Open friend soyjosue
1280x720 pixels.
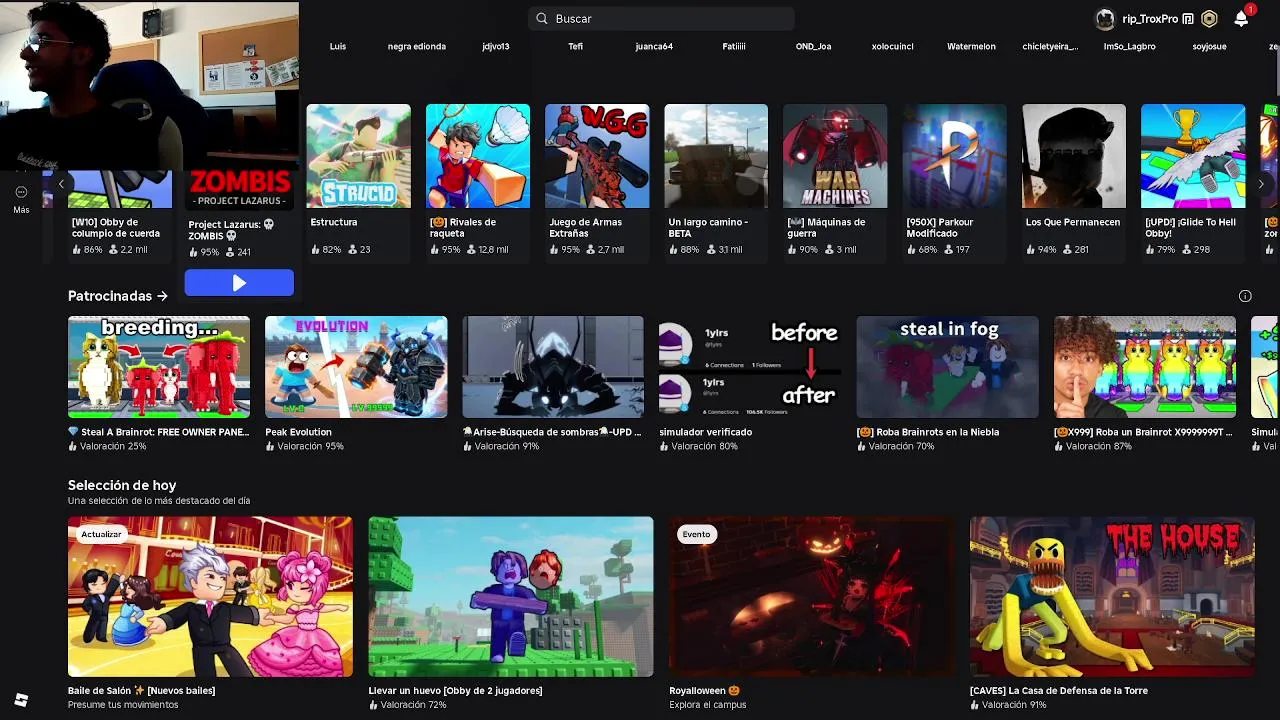(x=1209, y=46)
